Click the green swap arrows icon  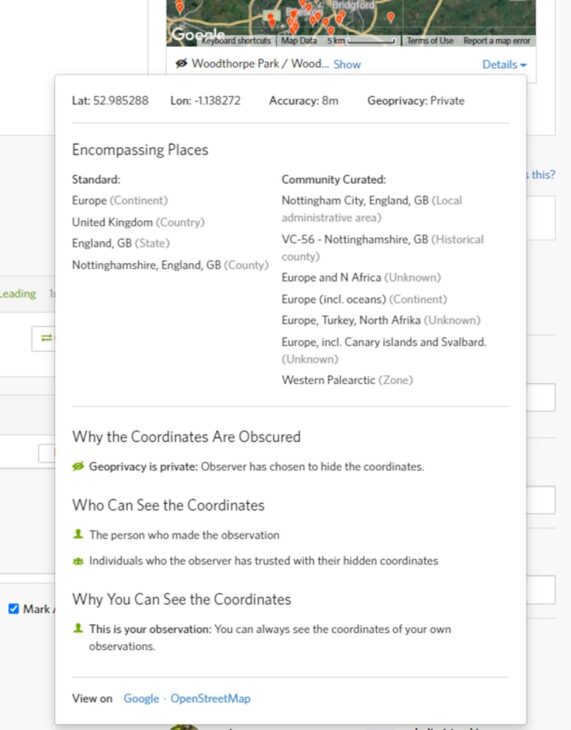tap(47, 338)
